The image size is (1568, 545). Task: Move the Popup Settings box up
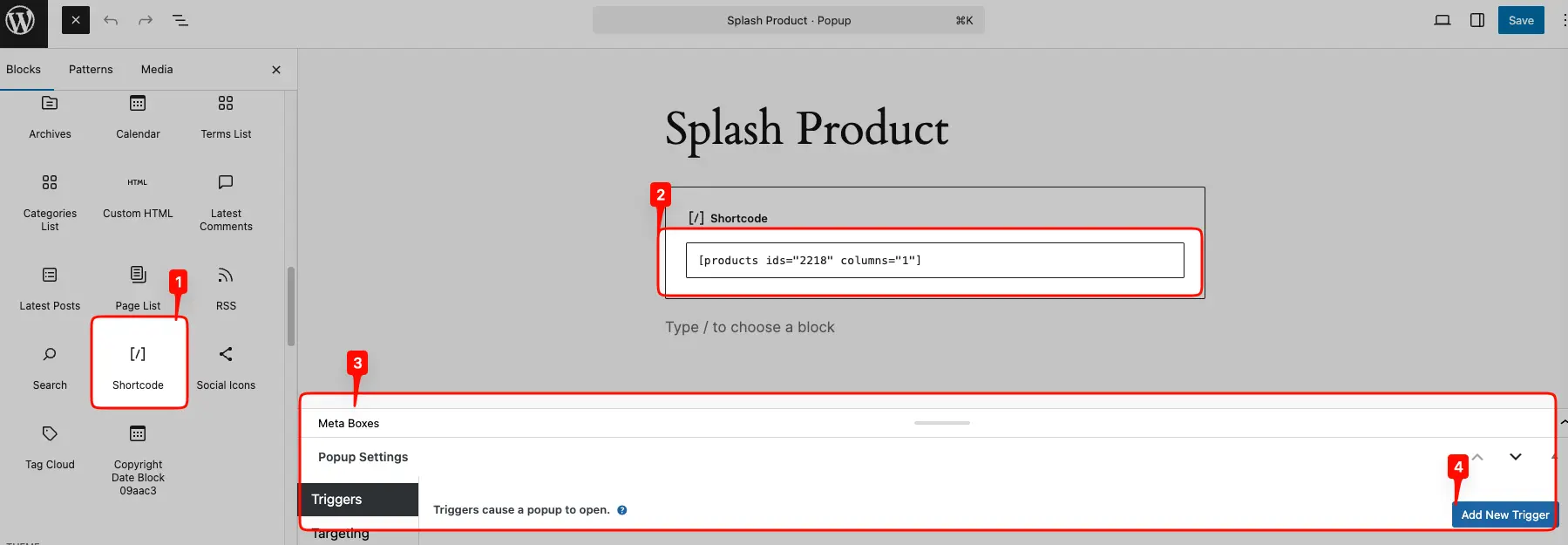click(1477, 457)
